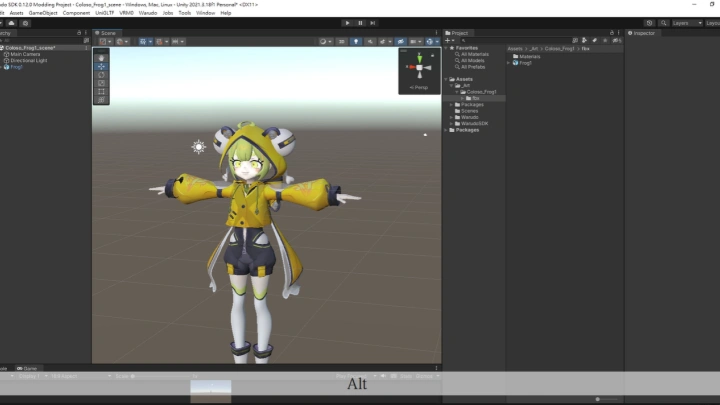Open the Assets menu

pos(16,13)
